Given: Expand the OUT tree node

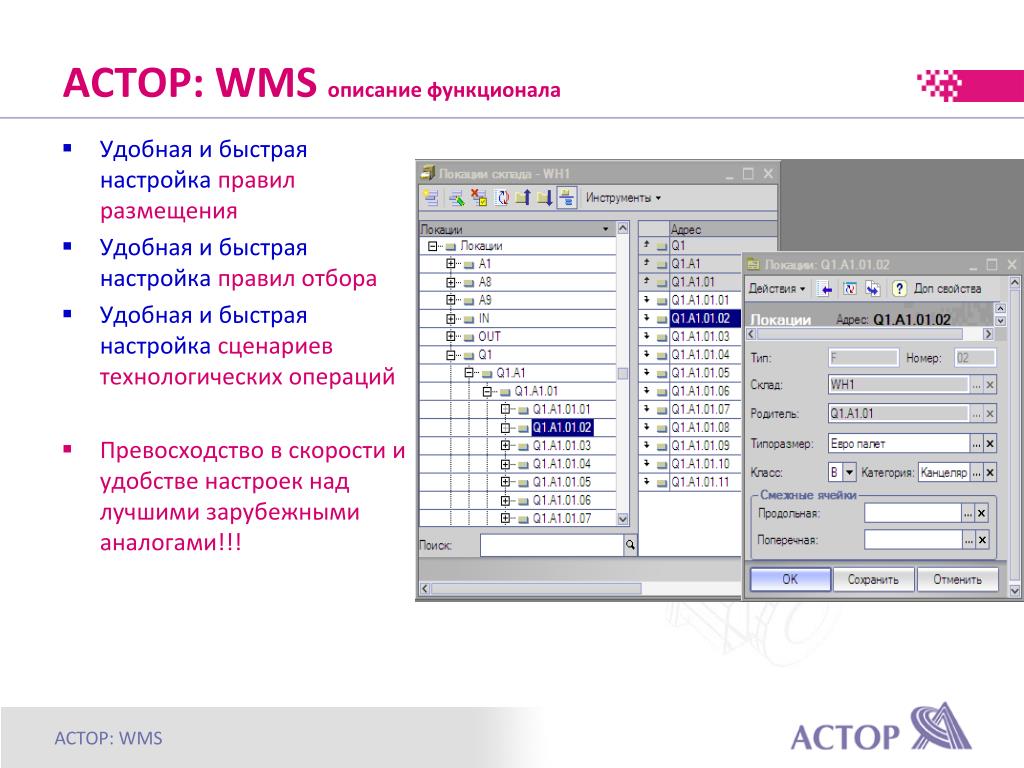Looking at the screenshot, I should tap(451, 336).
